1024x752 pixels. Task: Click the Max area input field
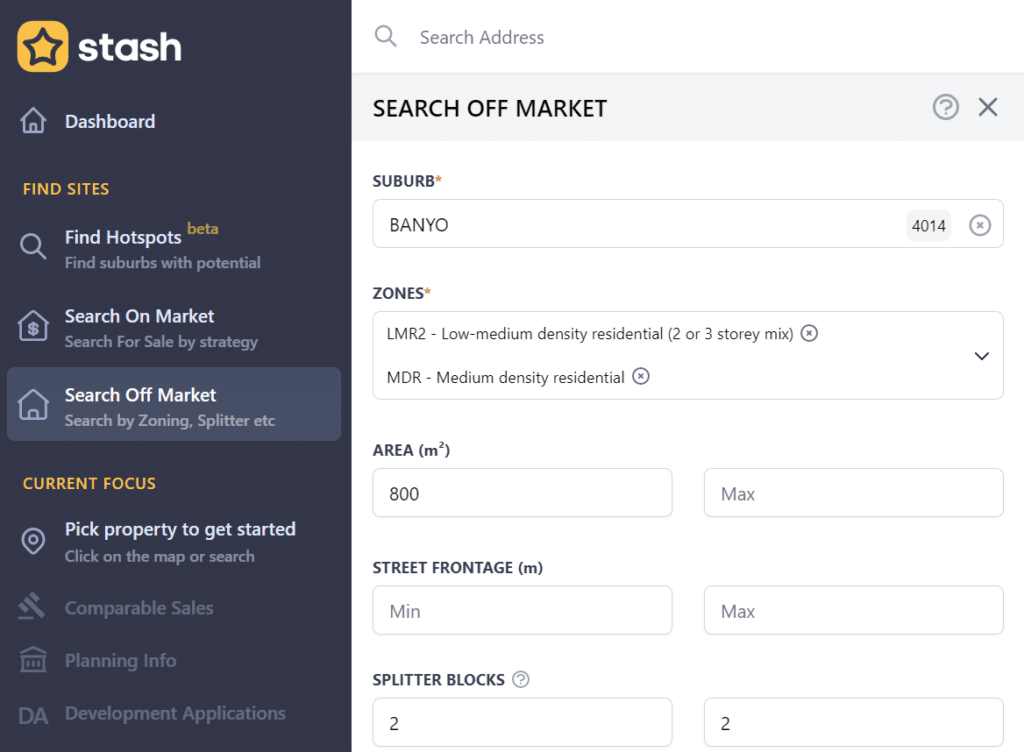coord(853,492)
